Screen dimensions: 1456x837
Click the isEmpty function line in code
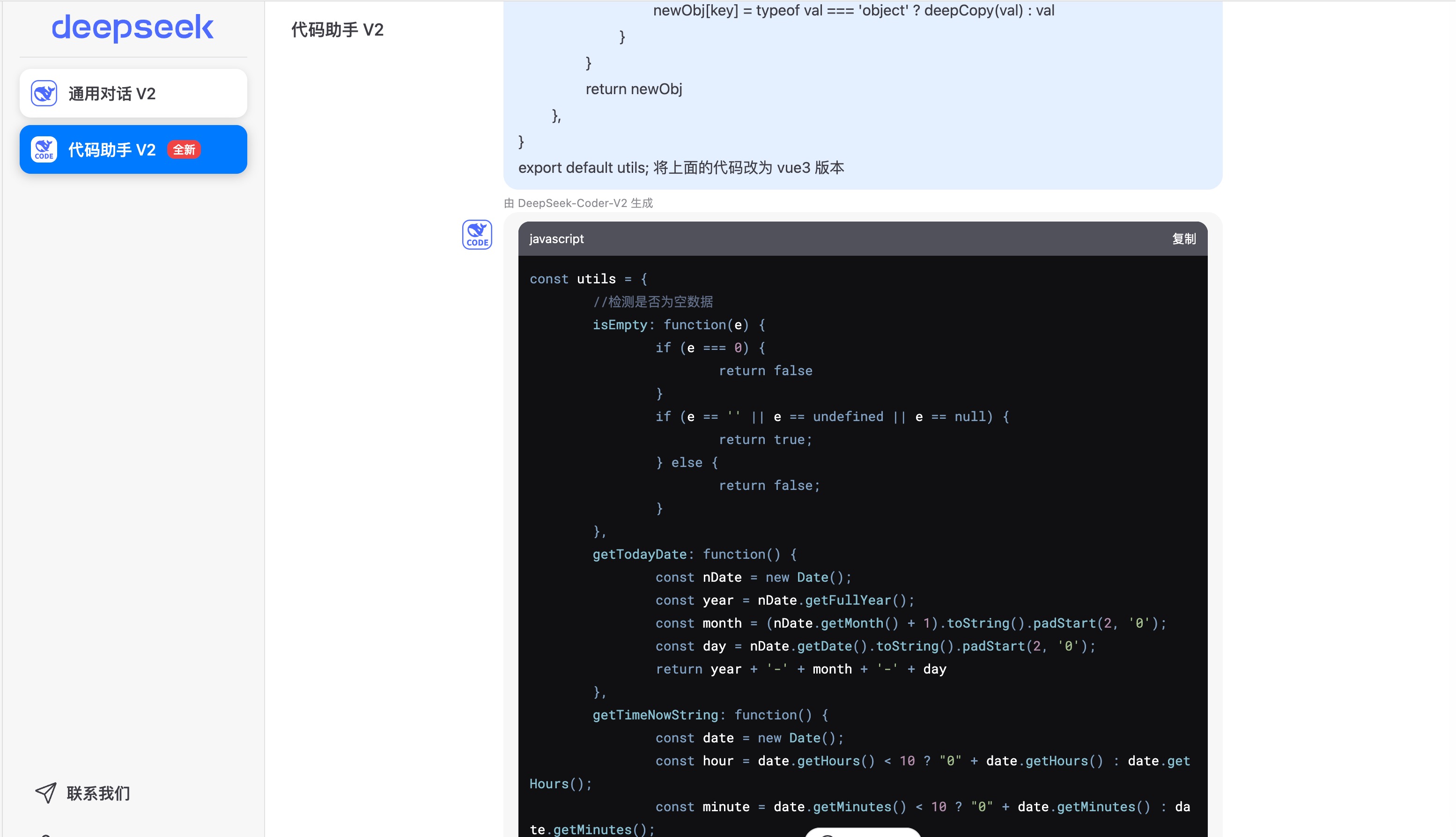[678, 325]
